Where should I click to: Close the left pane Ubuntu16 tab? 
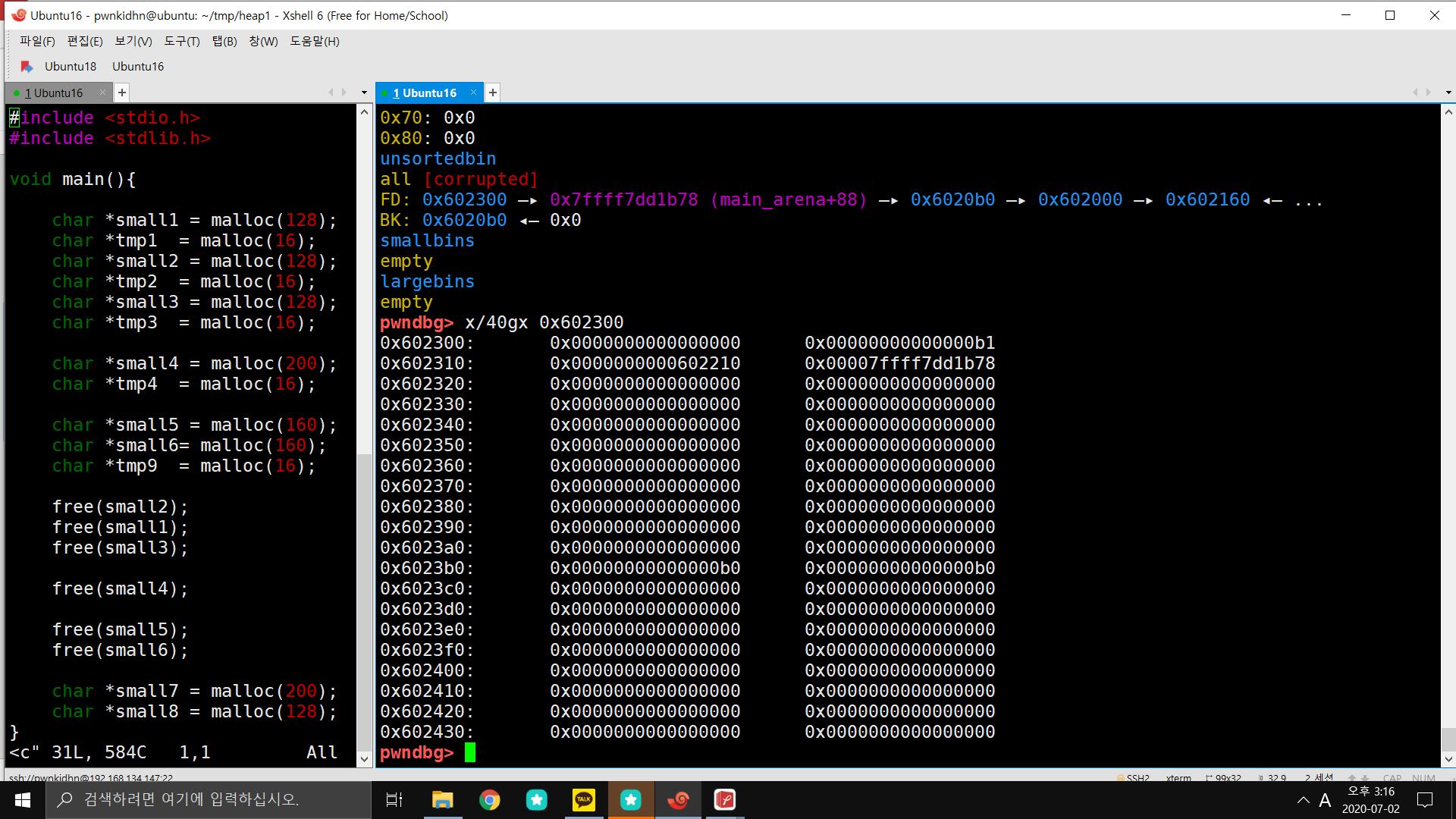pos(103,93)
